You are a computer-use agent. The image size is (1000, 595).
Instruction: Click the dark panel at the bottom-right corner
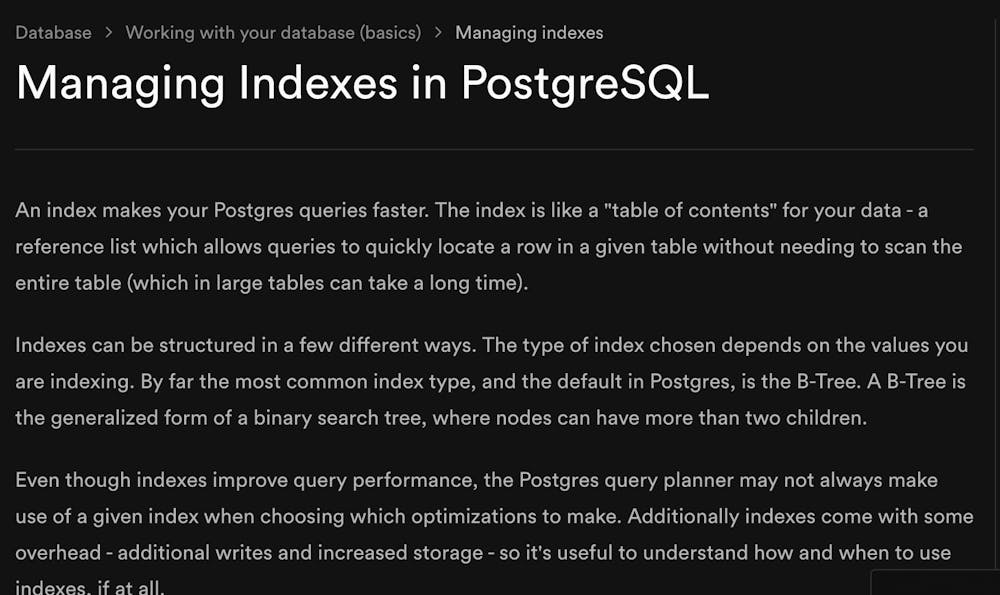(x=935, y=582)
